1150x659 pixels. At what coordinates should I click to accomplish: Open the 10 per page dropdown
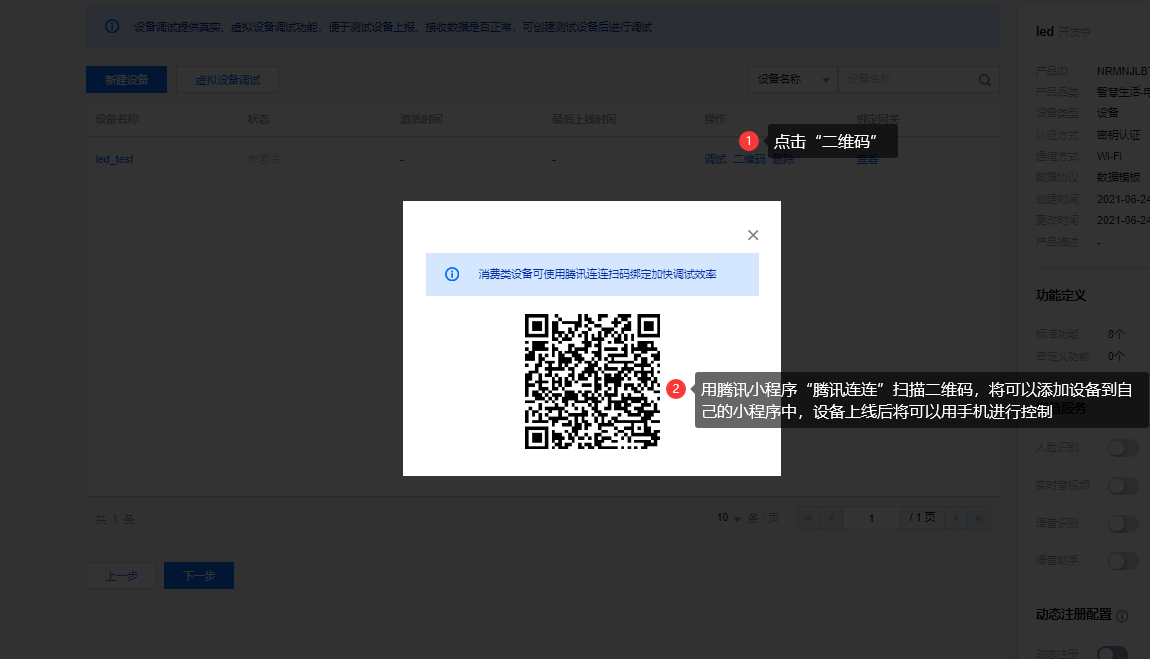tap(728, 518)
